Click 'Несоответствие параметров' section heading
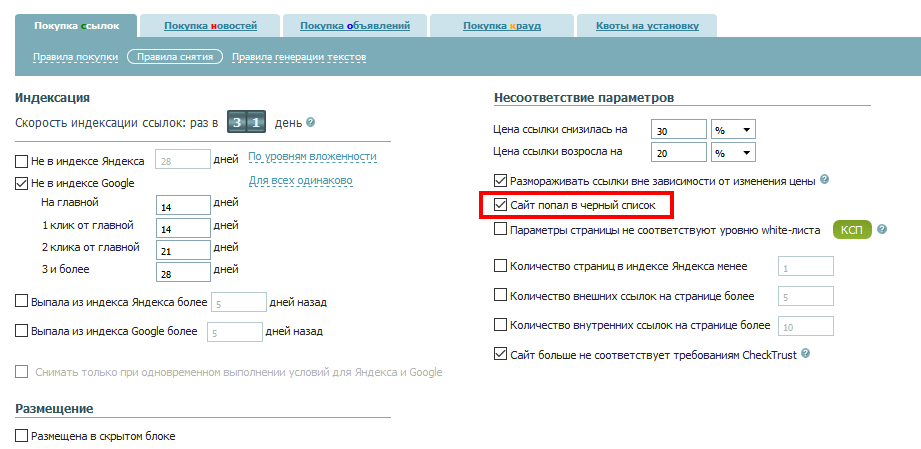Viewport: 921px width, 449px height. click(x=584, y=98)
